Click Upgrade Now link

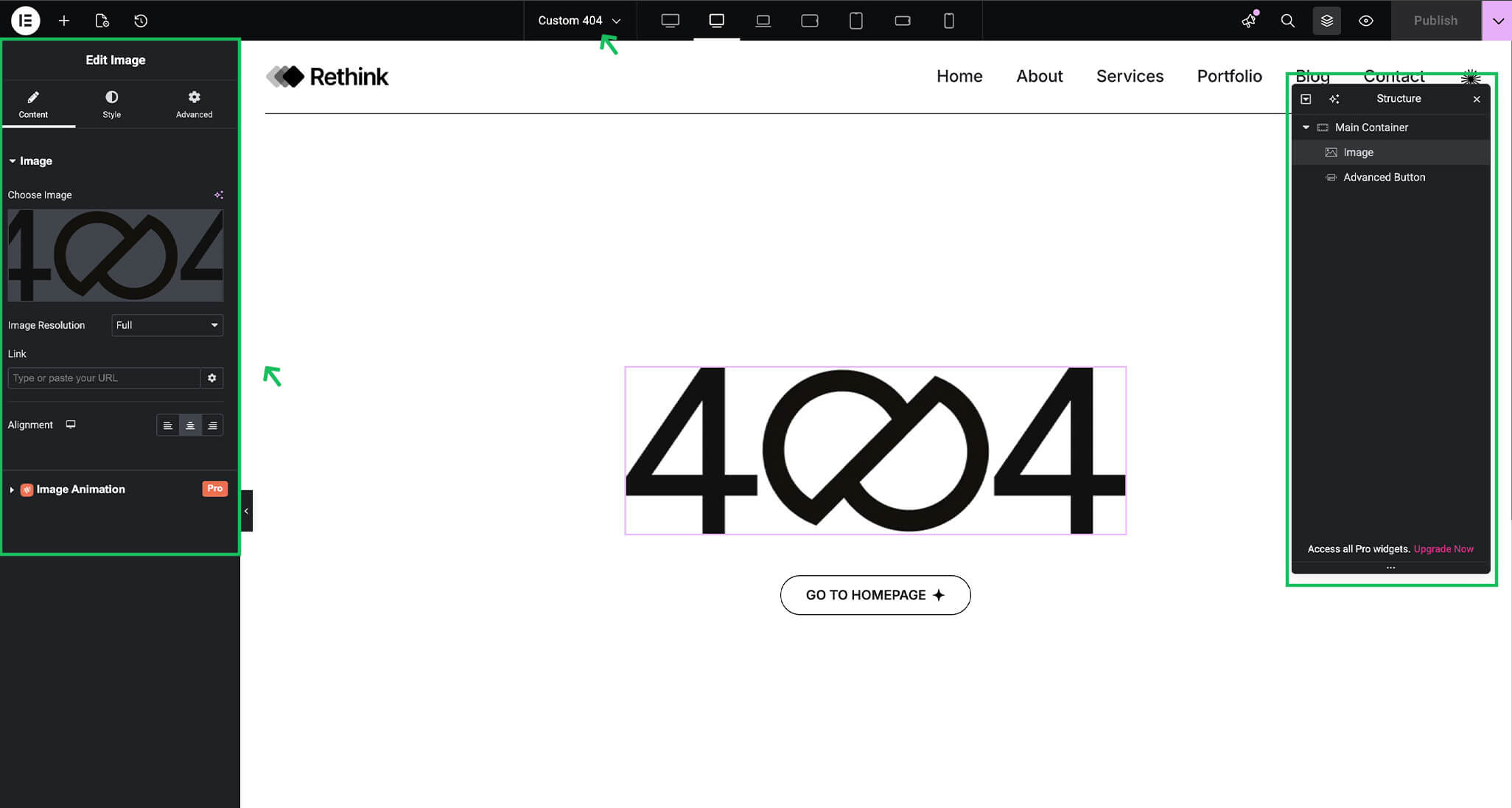click(x=1443, y=549)
